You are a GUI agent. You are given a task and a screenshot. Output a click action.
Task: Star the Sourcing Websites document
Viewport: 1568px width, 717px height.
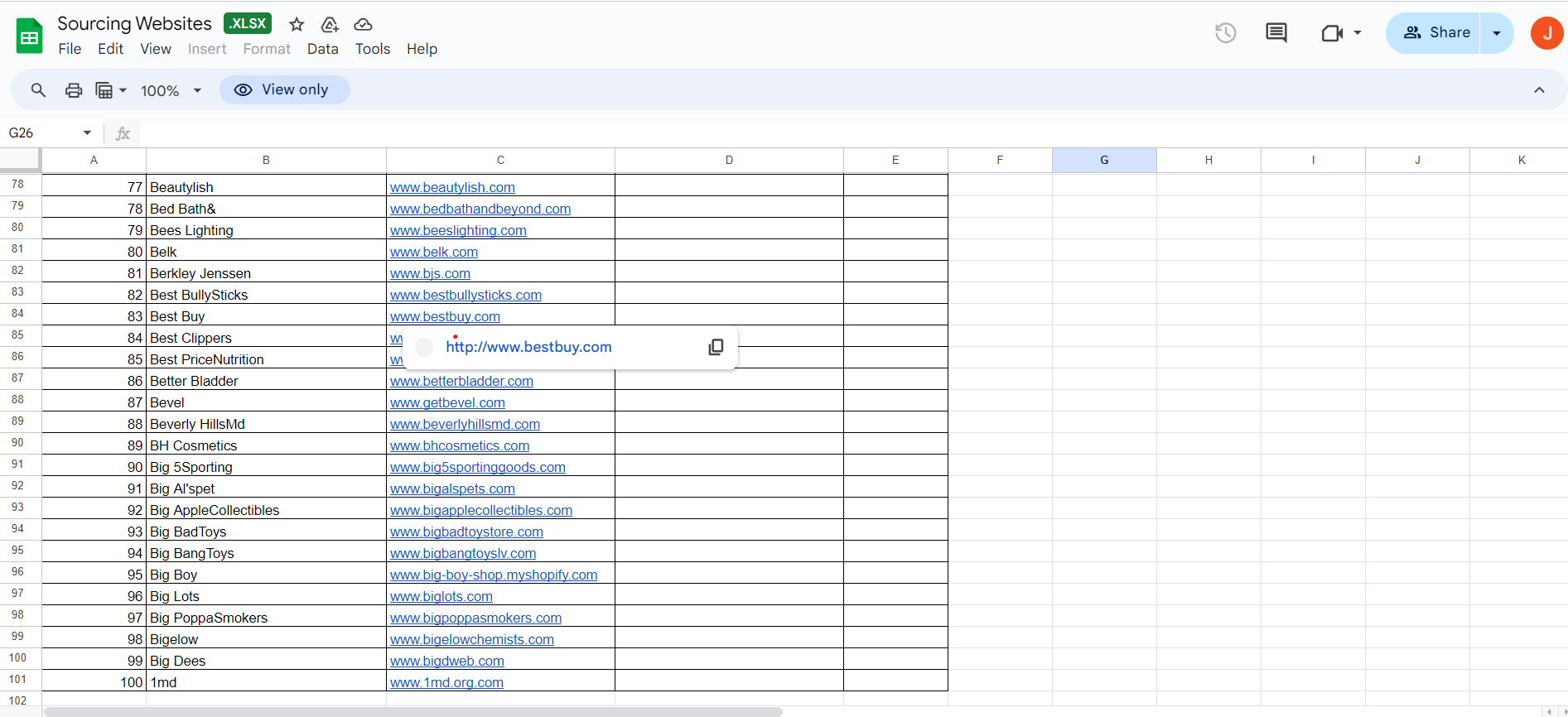(297, 25)
